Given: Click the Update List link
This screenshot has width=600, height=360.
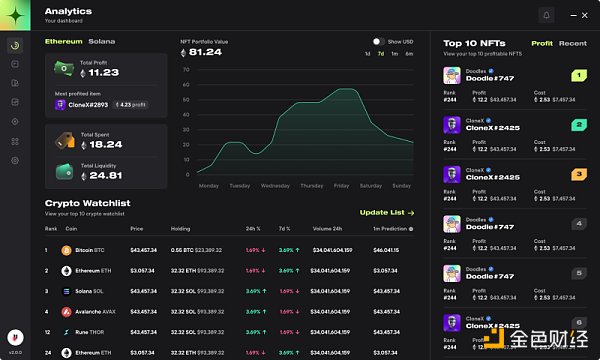Looking at the screenshot, I should tap(387, 212).
